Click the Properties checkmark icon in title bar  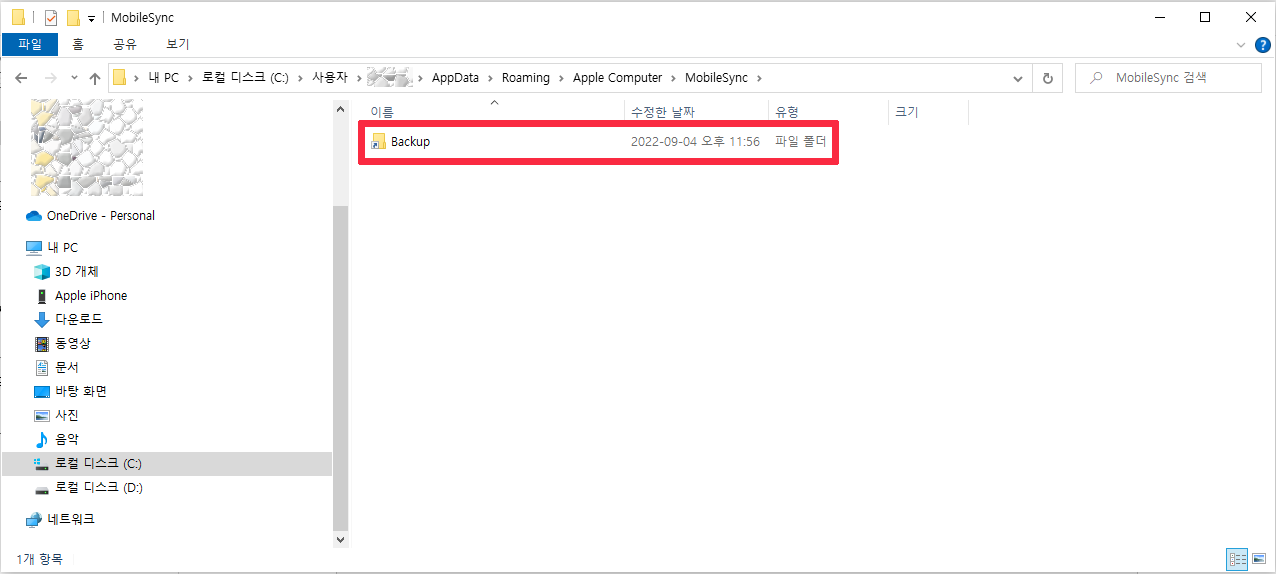tap(52, 18)
